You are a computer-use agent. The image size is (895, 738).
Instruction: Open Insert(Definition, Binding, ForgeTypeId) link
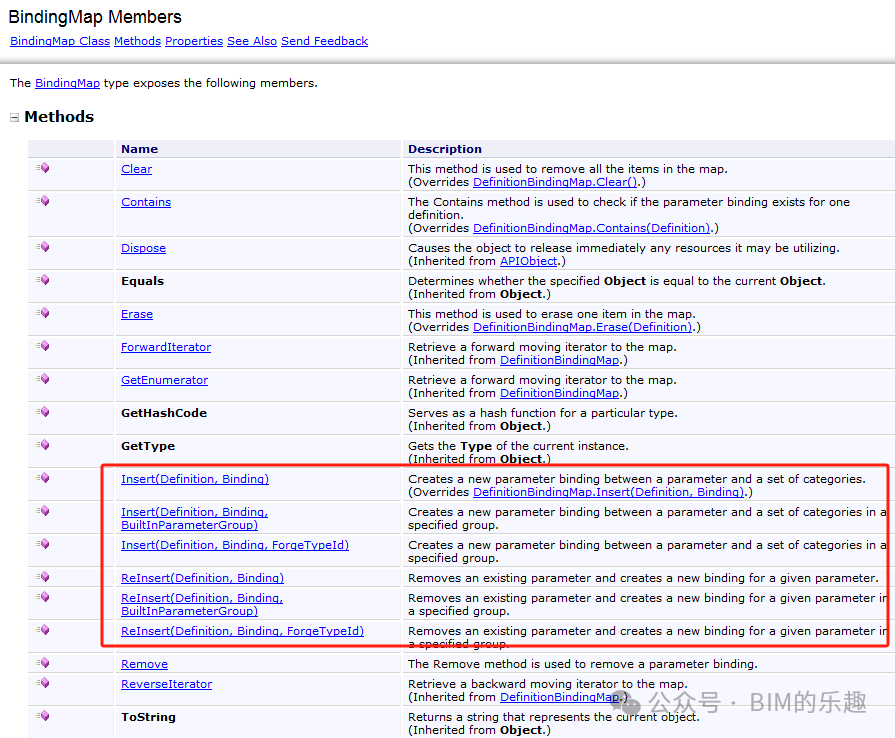pos(235,545)
